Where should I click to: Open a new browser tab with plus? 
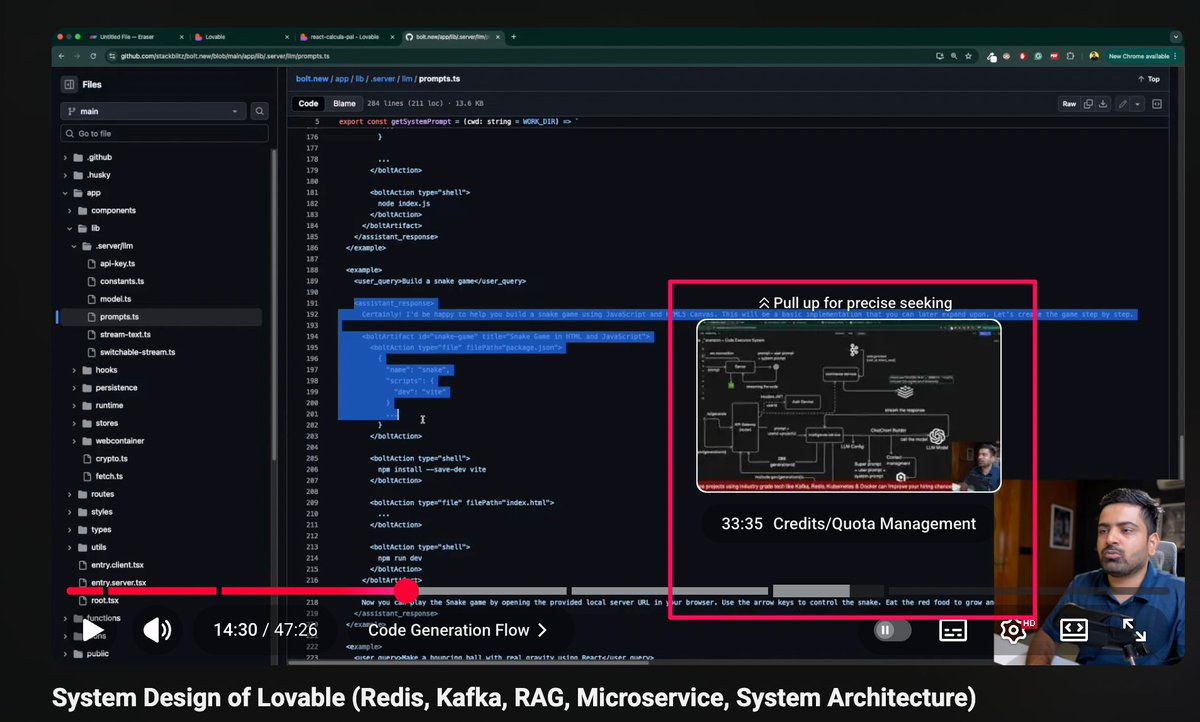[514, 36]
